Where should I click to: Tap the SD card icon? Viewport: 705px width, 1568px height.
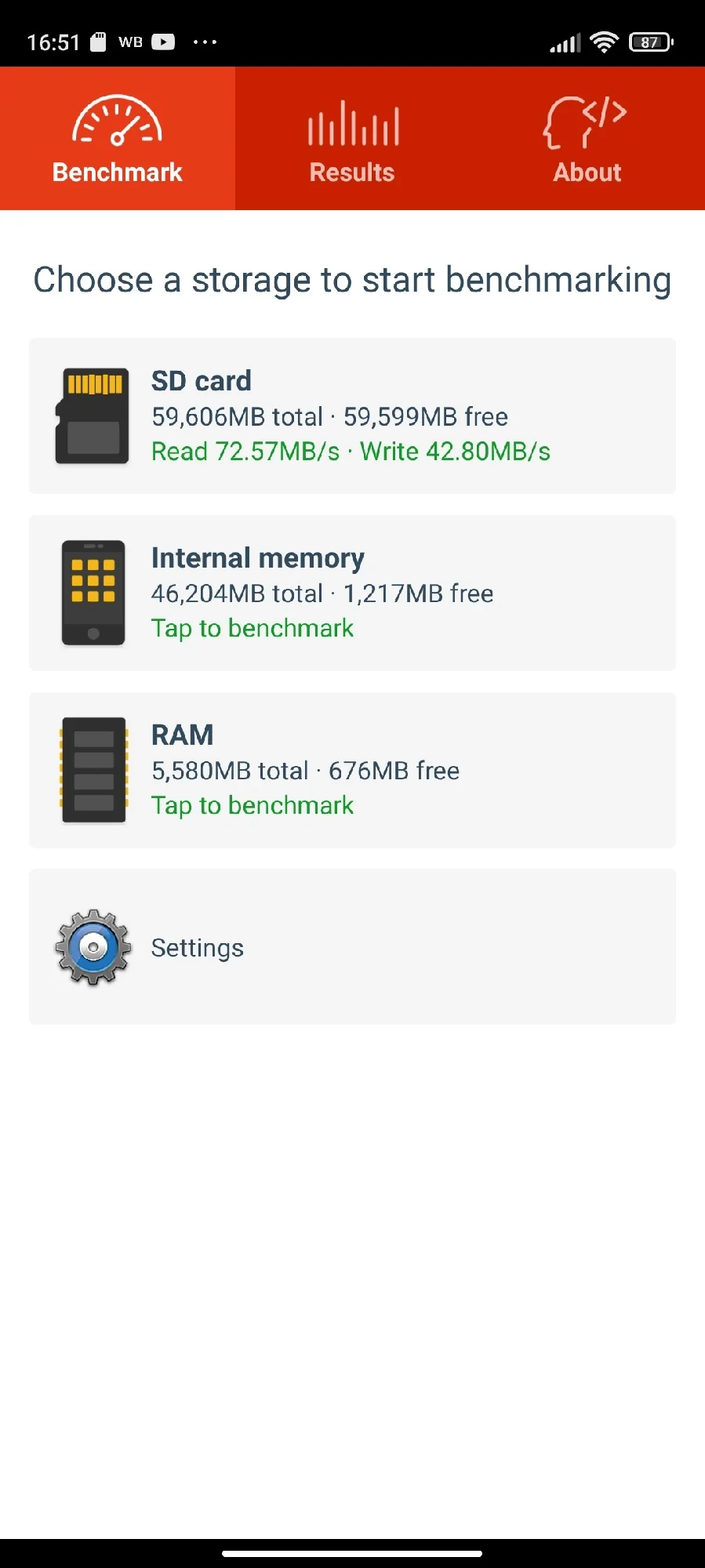point(93,416)
